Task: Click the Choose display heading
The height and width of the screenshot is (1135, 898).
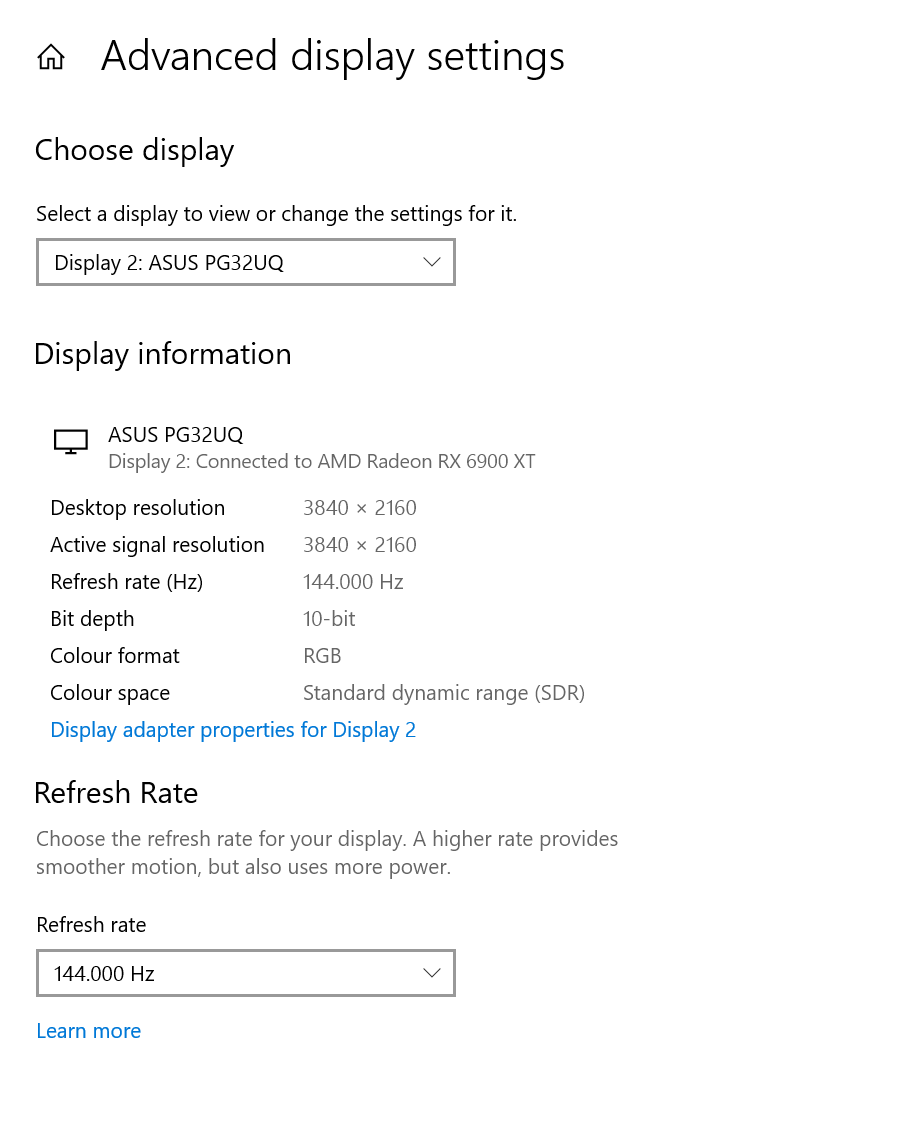Action: (x=135, y=151)
